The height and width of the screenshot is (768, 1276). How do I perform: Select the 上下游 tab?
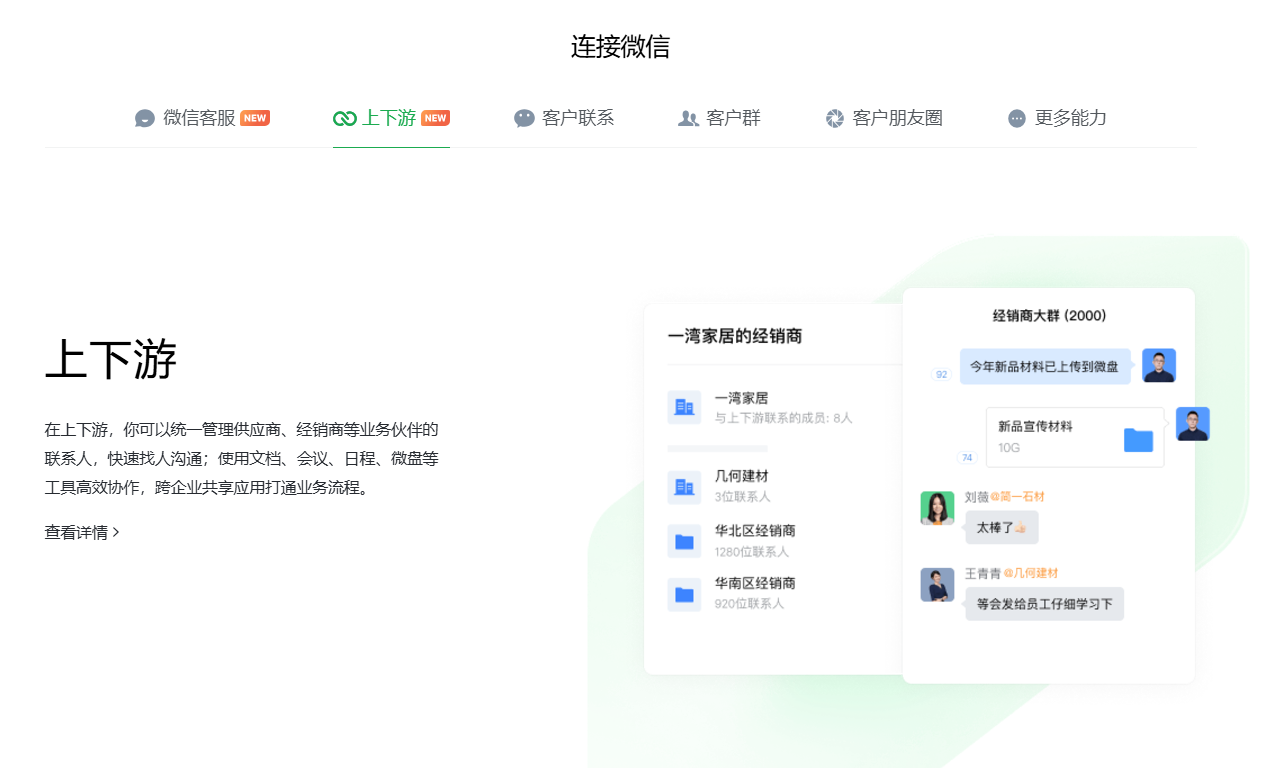pos(391,118)
